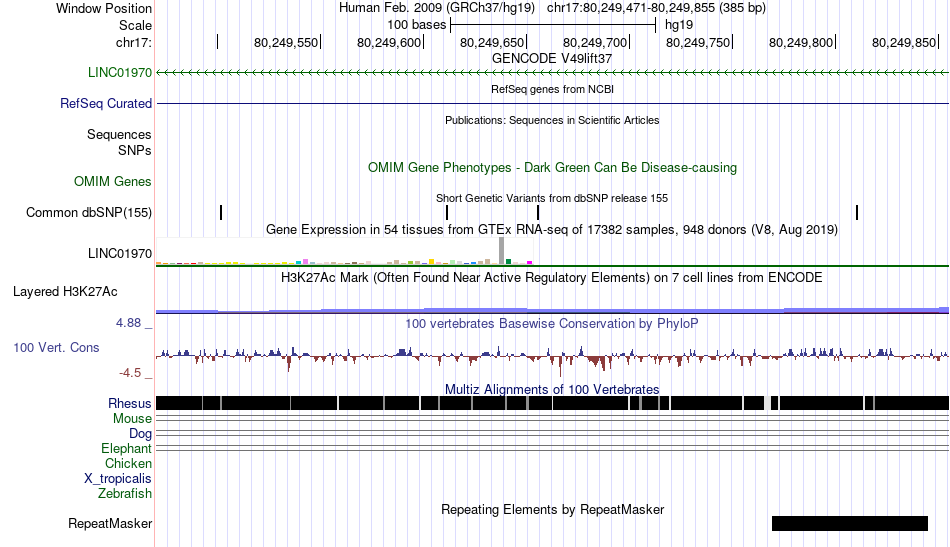The image size is (950, 547).
Task: Select the Dog species label
Action: click(141, 434)
